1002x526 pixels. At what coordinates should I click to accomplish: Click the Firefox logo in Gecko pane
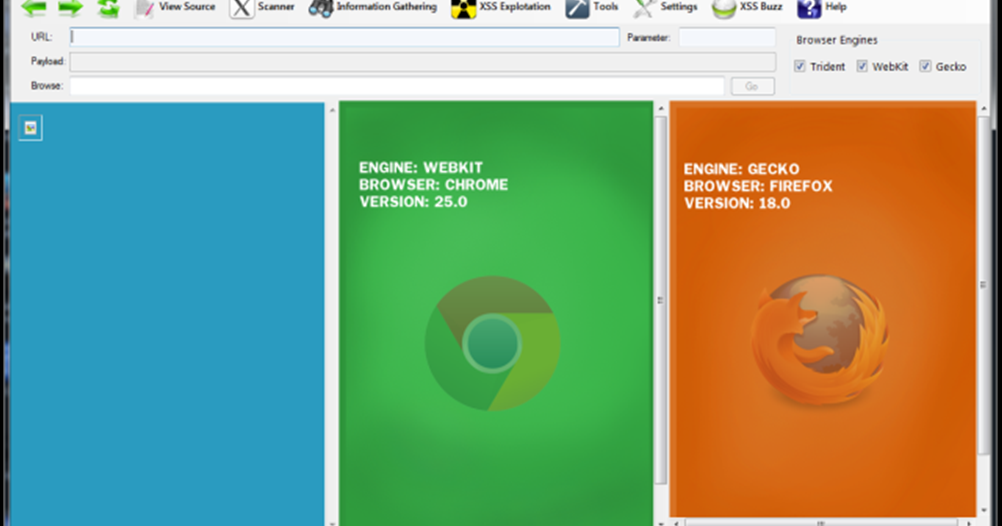point(820,339)
